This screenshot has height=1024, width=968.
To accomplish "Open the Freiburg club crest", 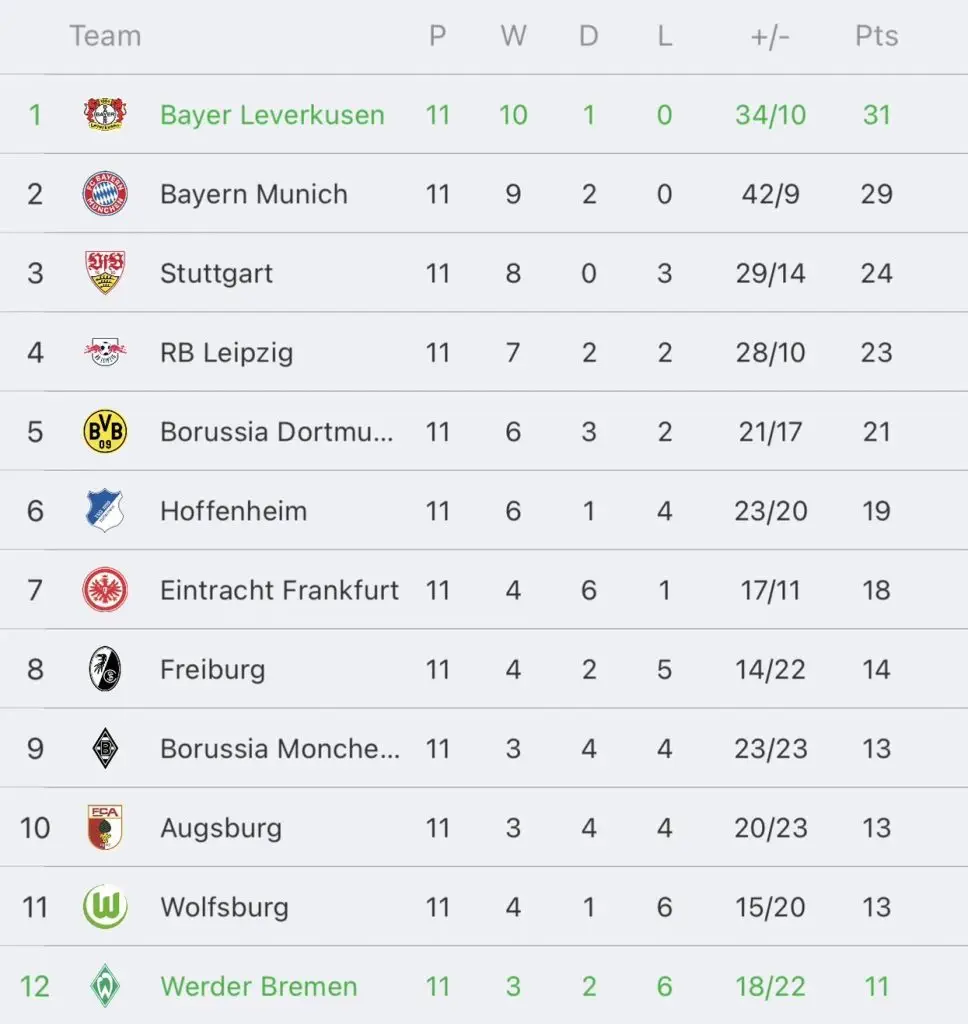I will click(105, 669).
